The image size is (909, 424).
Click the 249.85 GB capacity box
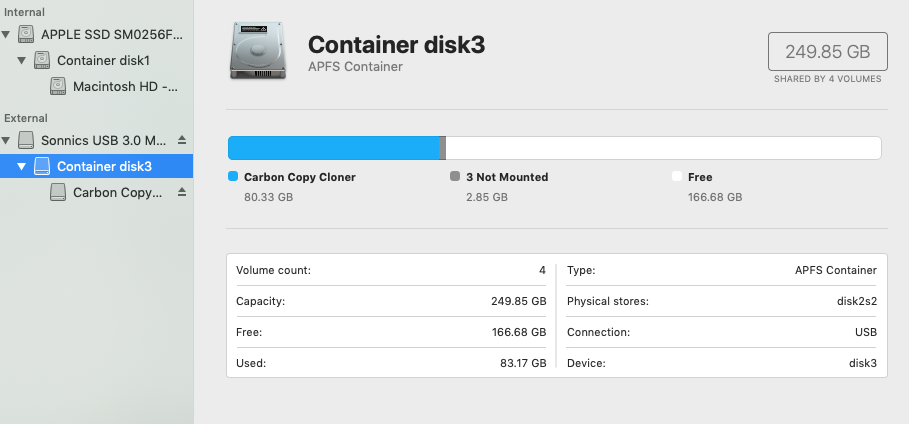point(826,50)
